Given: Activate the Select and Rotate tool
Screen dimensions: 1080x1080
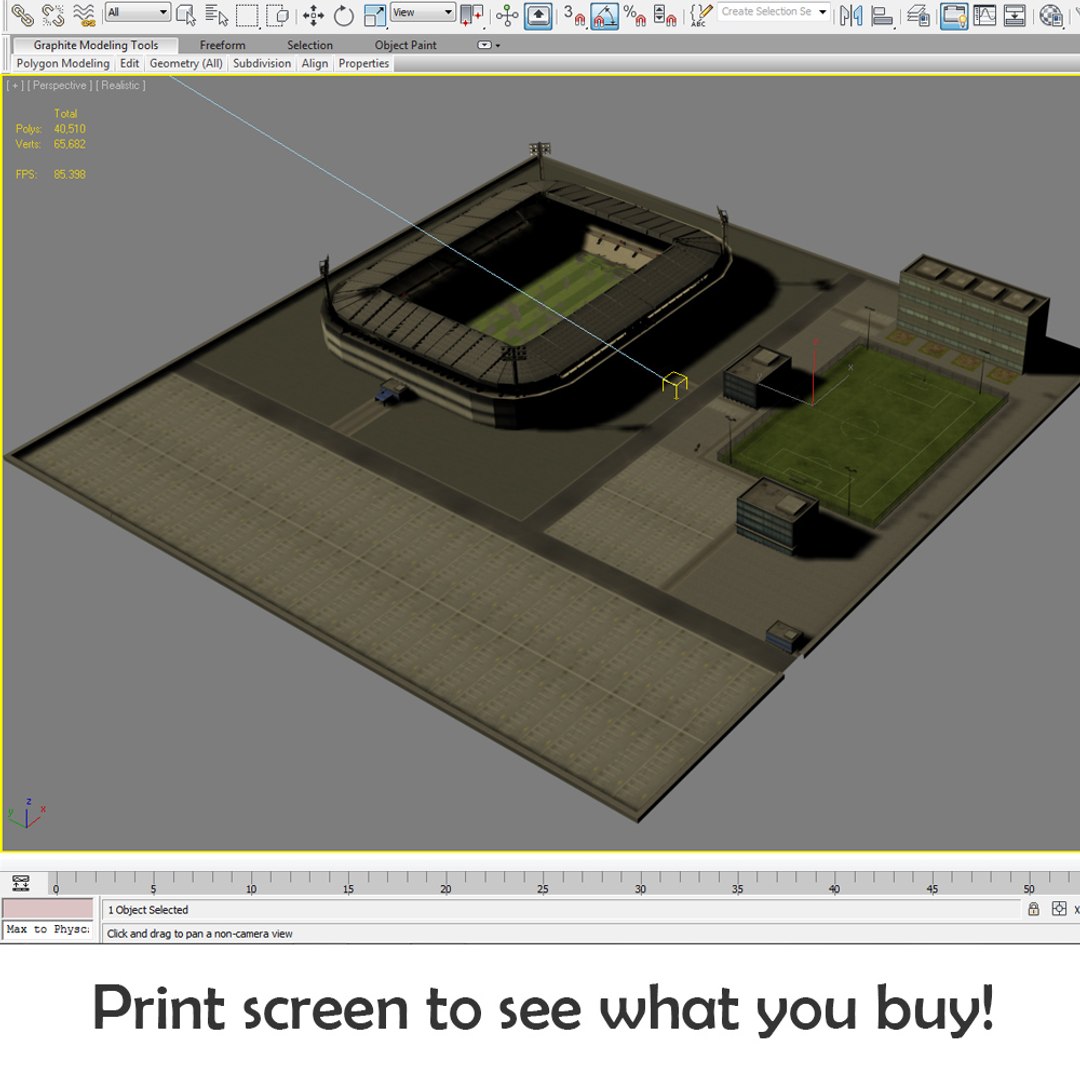Looking at the screenshot, I should pos(344,14).
